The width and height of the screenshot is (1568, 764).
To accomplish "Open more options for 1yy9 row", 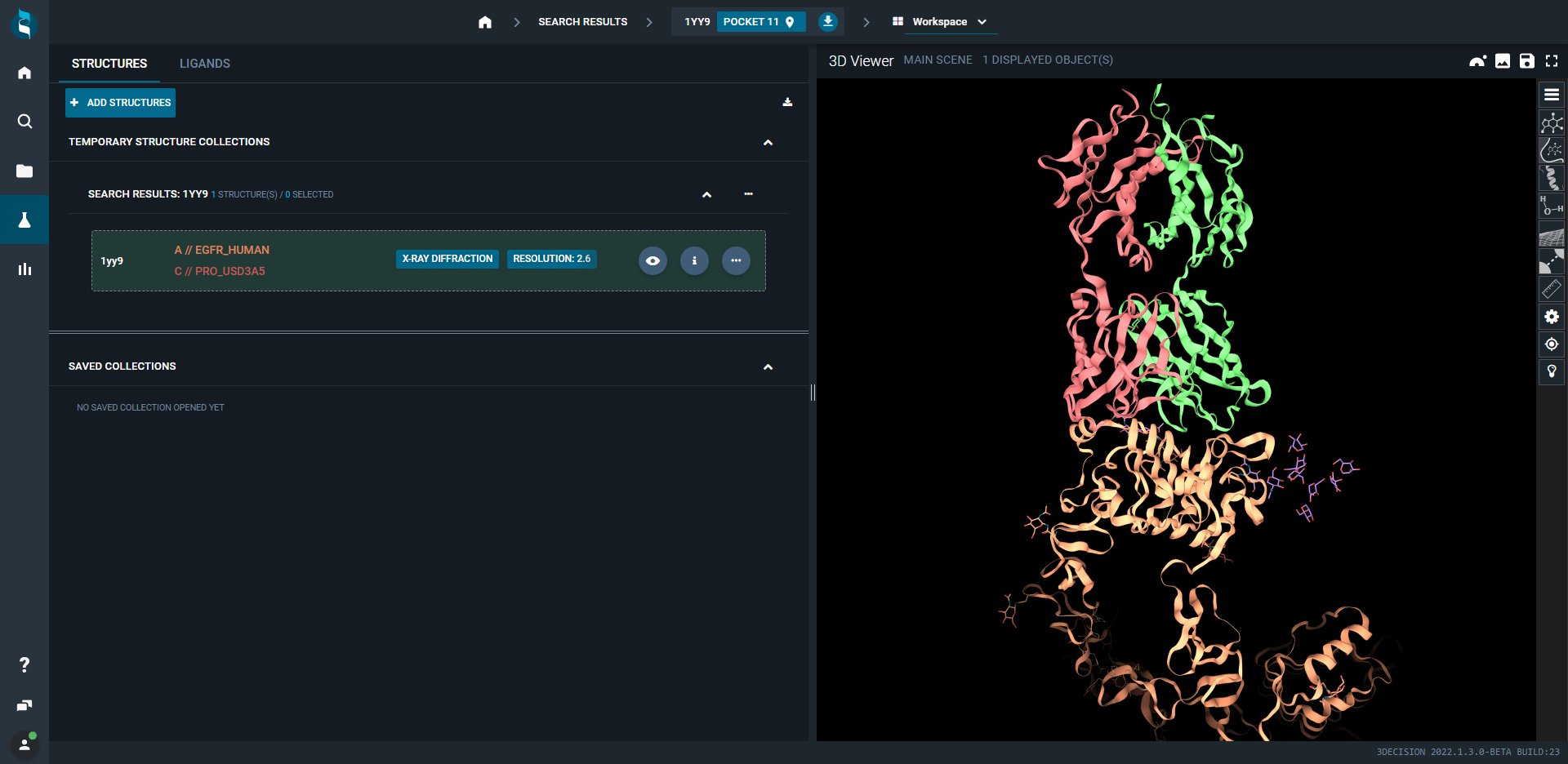I will [x=736, y=260].
